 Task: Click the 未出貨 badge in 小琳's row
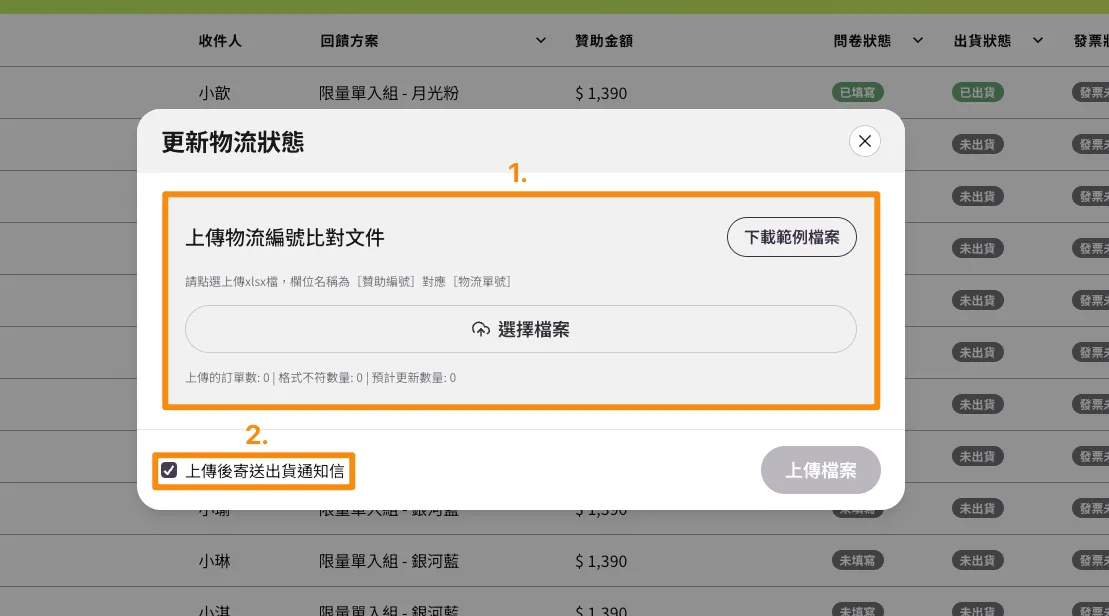[977, 561]
